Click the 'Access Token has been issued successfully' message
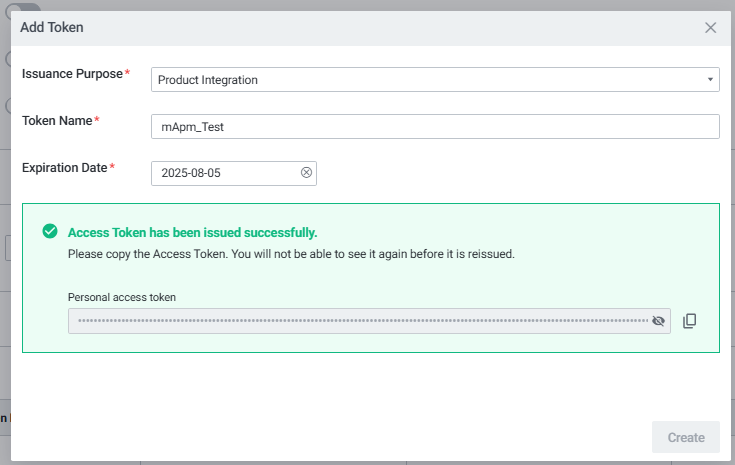 [x=192, y=232]
